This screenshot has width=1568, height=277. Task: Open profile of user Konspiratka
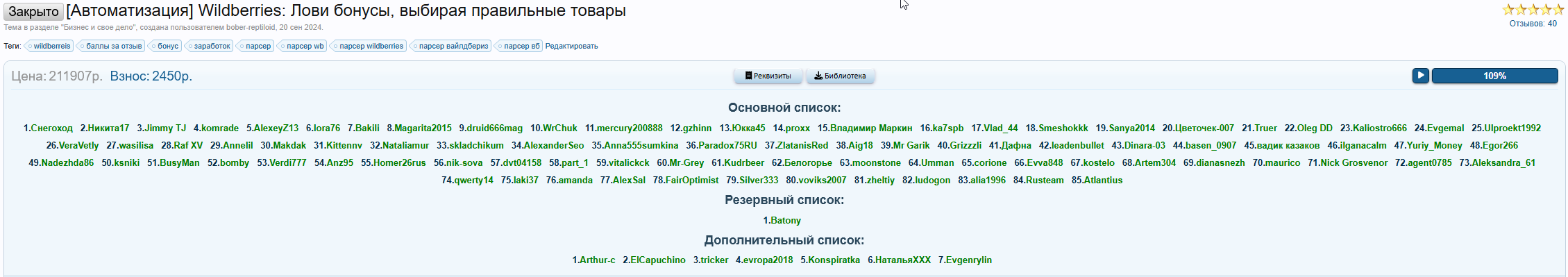pos(834,260)
